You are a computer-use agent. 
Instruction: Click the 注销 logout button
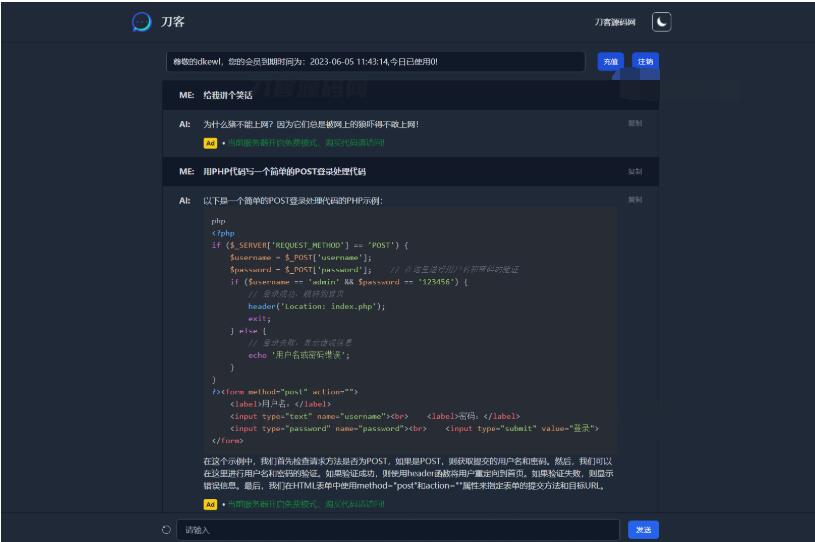click(x=645, y=62)
